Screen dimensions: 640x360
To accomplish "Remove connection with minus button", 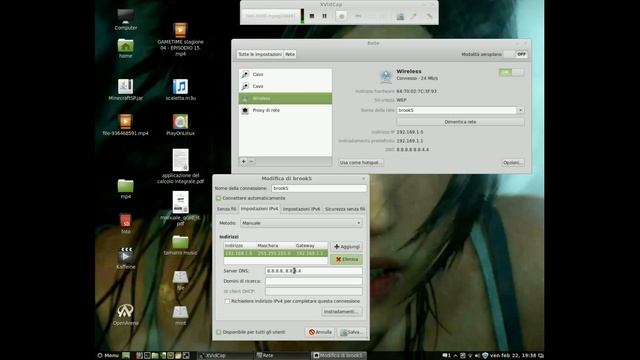I will [251, 162].
